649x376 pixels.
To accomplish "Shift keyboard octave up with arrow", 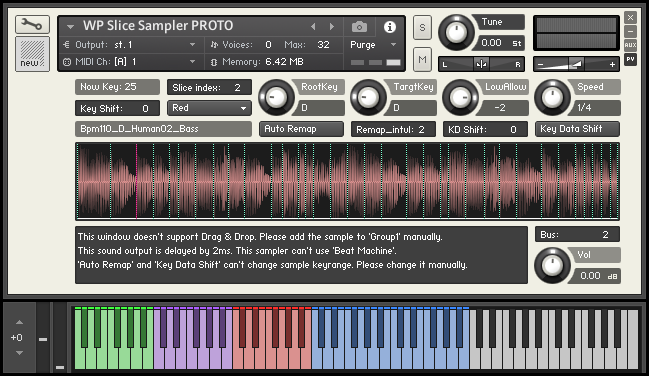I will point(19,322).
